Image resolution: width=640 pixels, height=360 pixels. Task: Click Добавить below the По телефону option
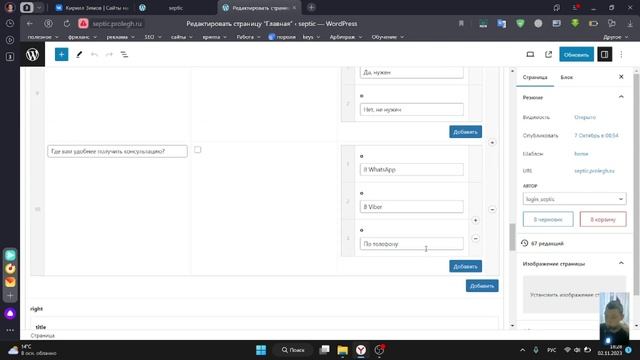tap(465, 267)
